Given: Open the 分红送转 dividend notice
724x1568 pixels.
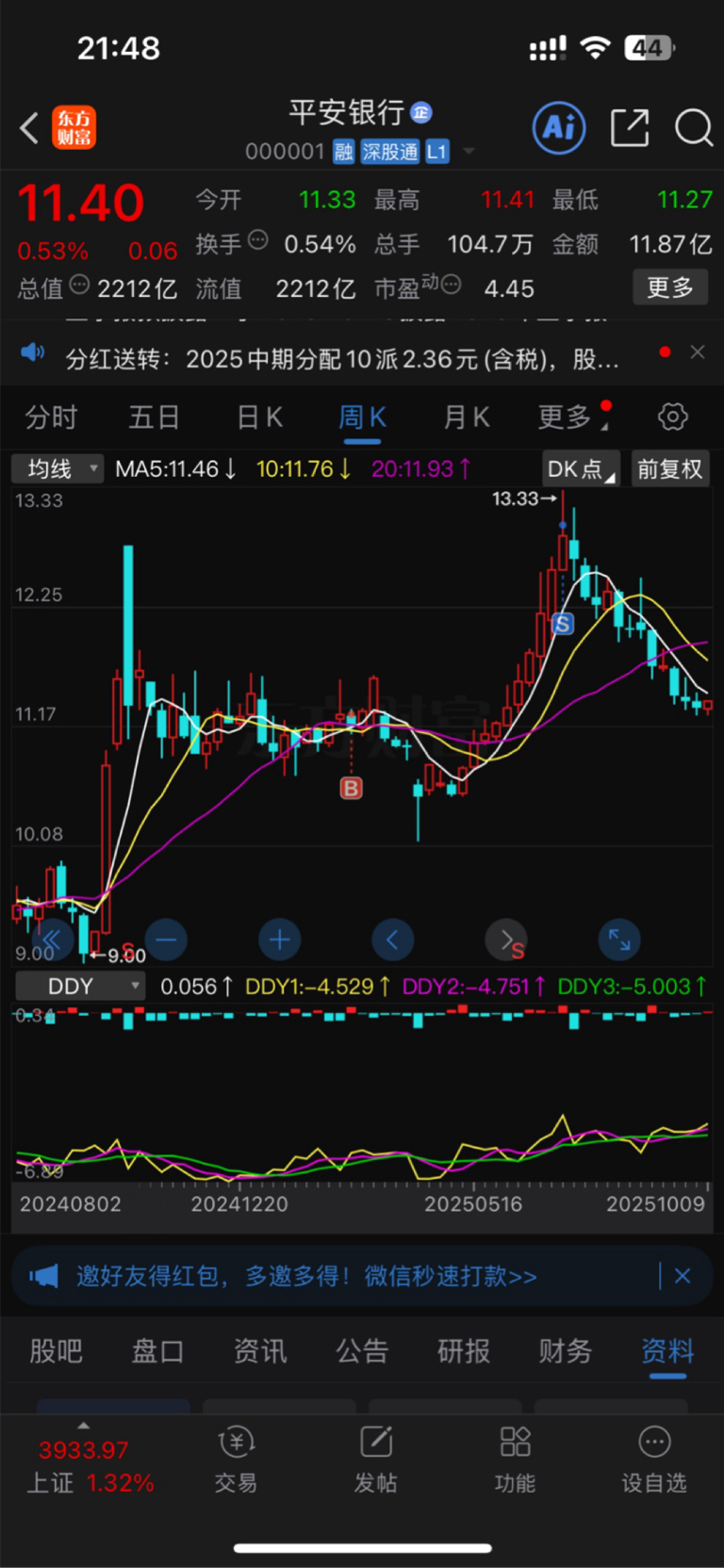Looking at the screenshot, I should [x=342, y=359].
